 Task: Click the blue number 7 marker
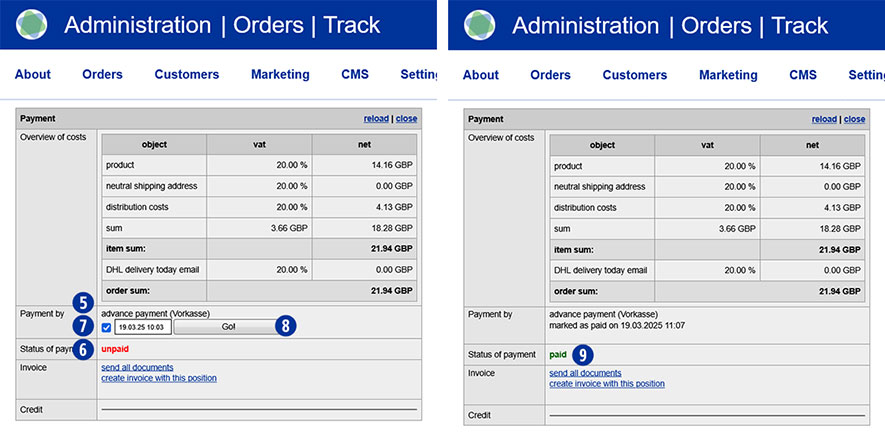coord(84,326)
